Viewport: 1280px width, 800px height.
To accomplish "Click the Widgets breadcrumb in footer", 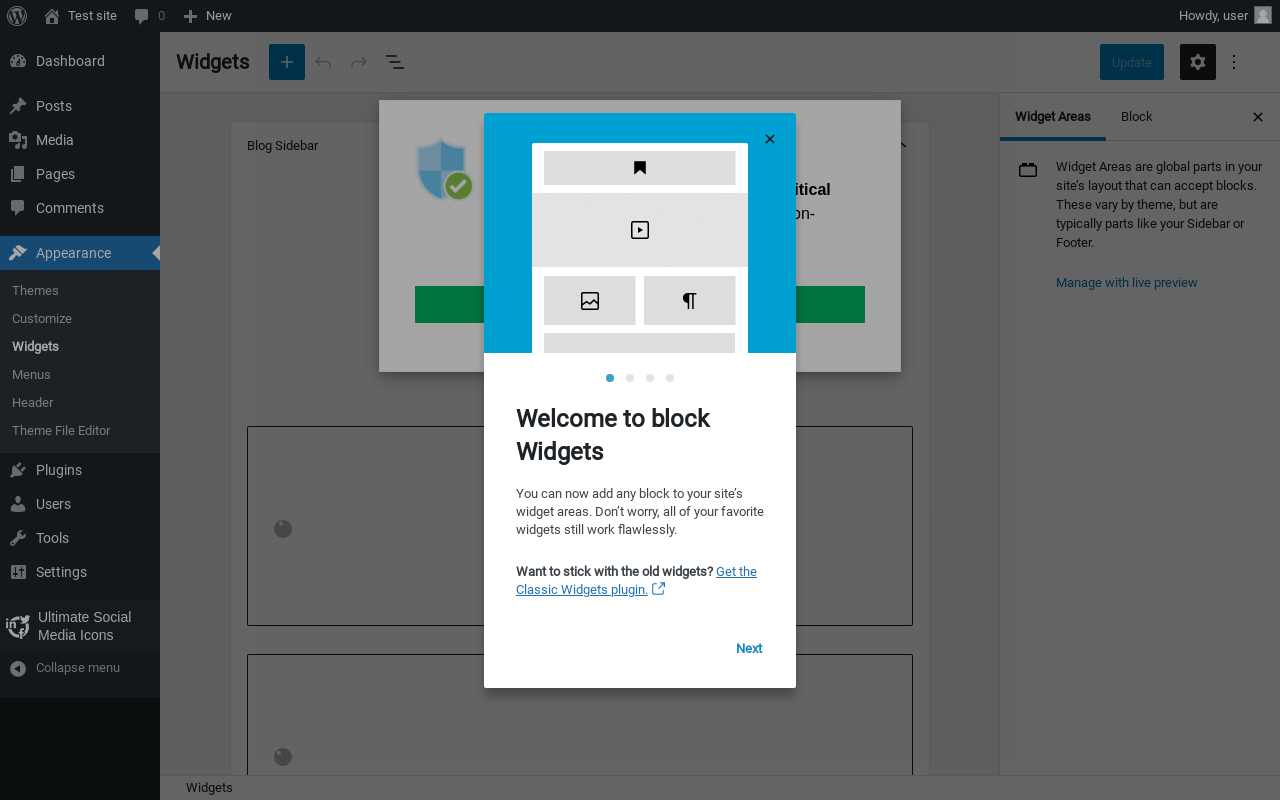I will (209, 788).
